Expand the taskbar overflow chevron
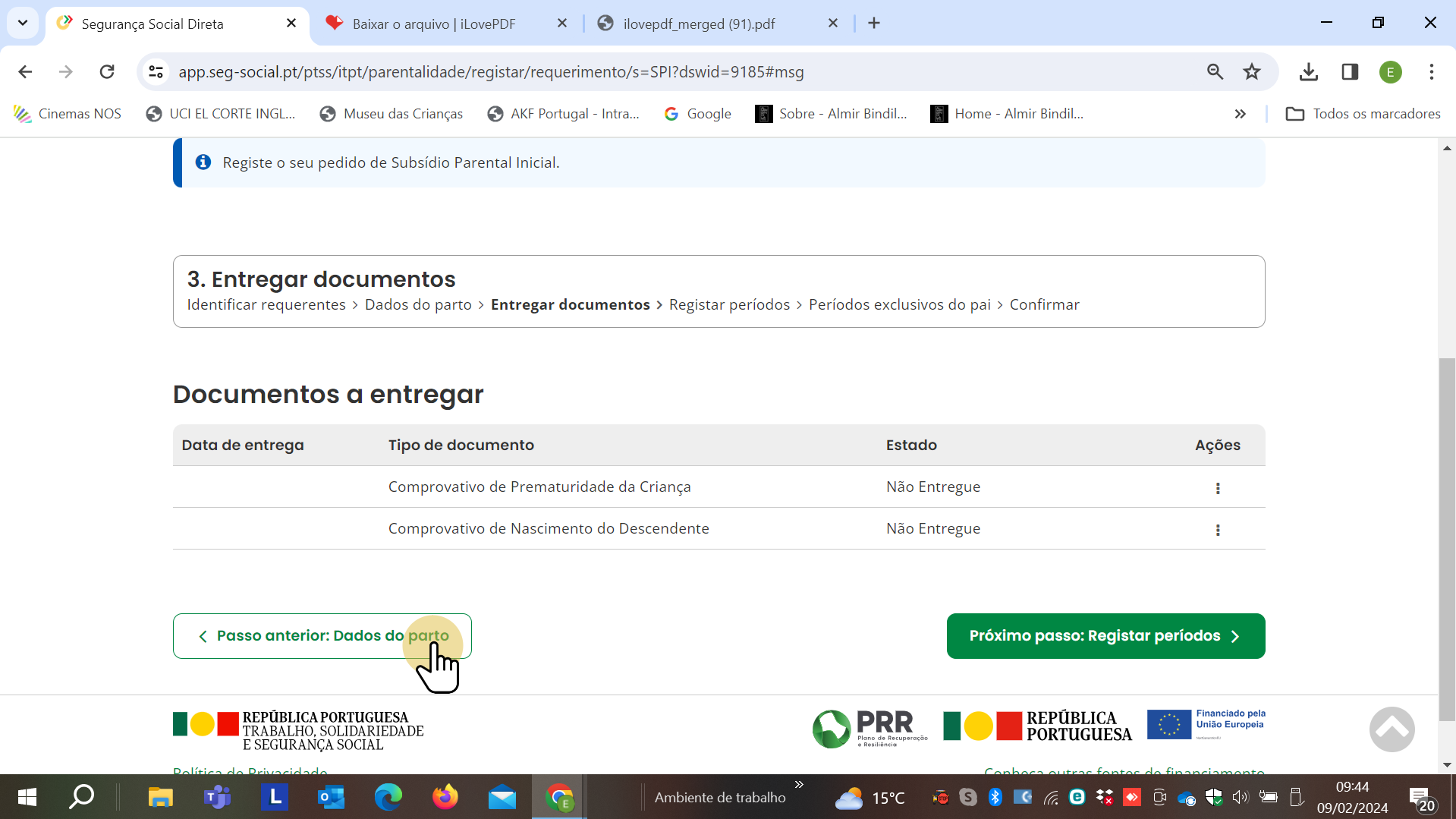1456x819 pixels. (x=799, y=784)
